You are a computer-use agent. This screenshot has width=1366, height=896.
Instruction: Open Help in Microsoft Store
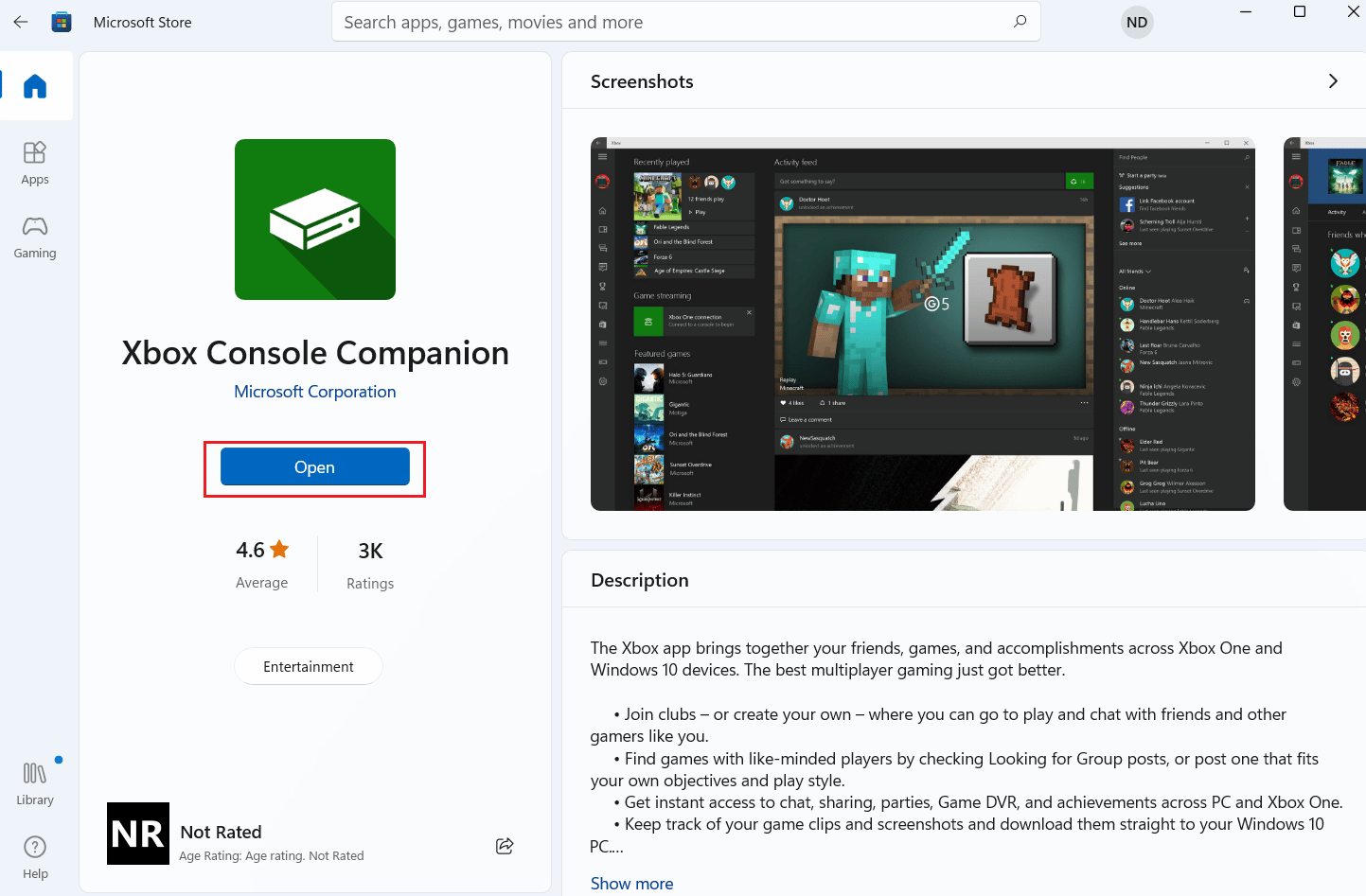(35, 852)
